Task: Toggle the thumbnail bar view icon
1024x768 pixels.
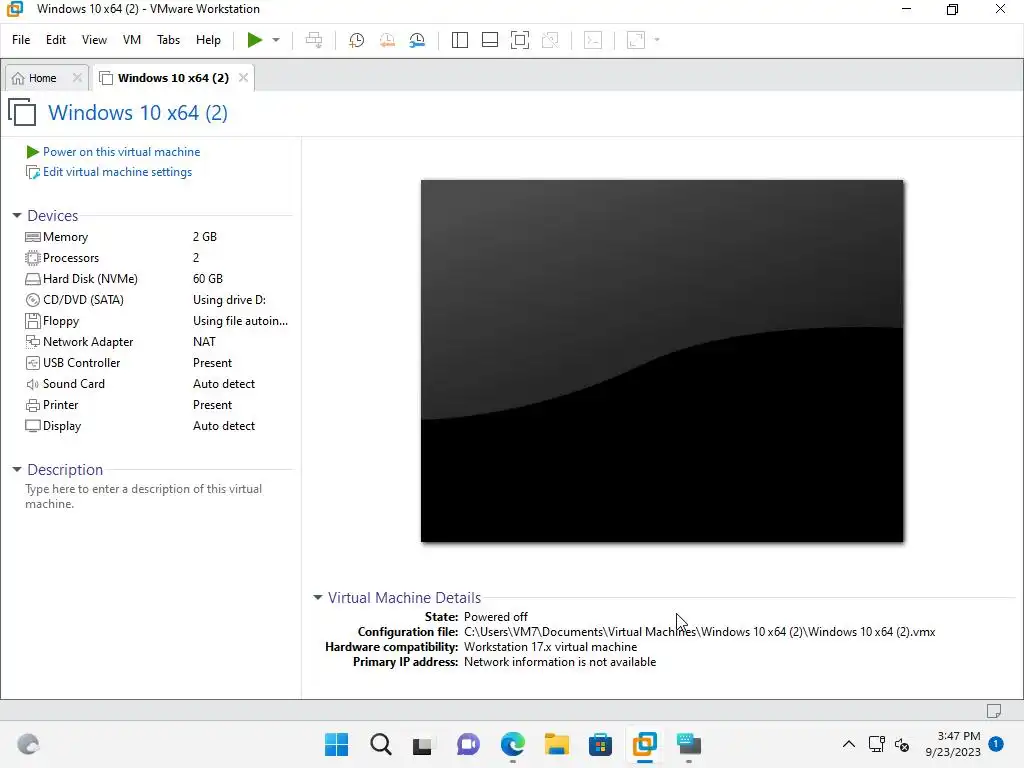Action: 490,40
